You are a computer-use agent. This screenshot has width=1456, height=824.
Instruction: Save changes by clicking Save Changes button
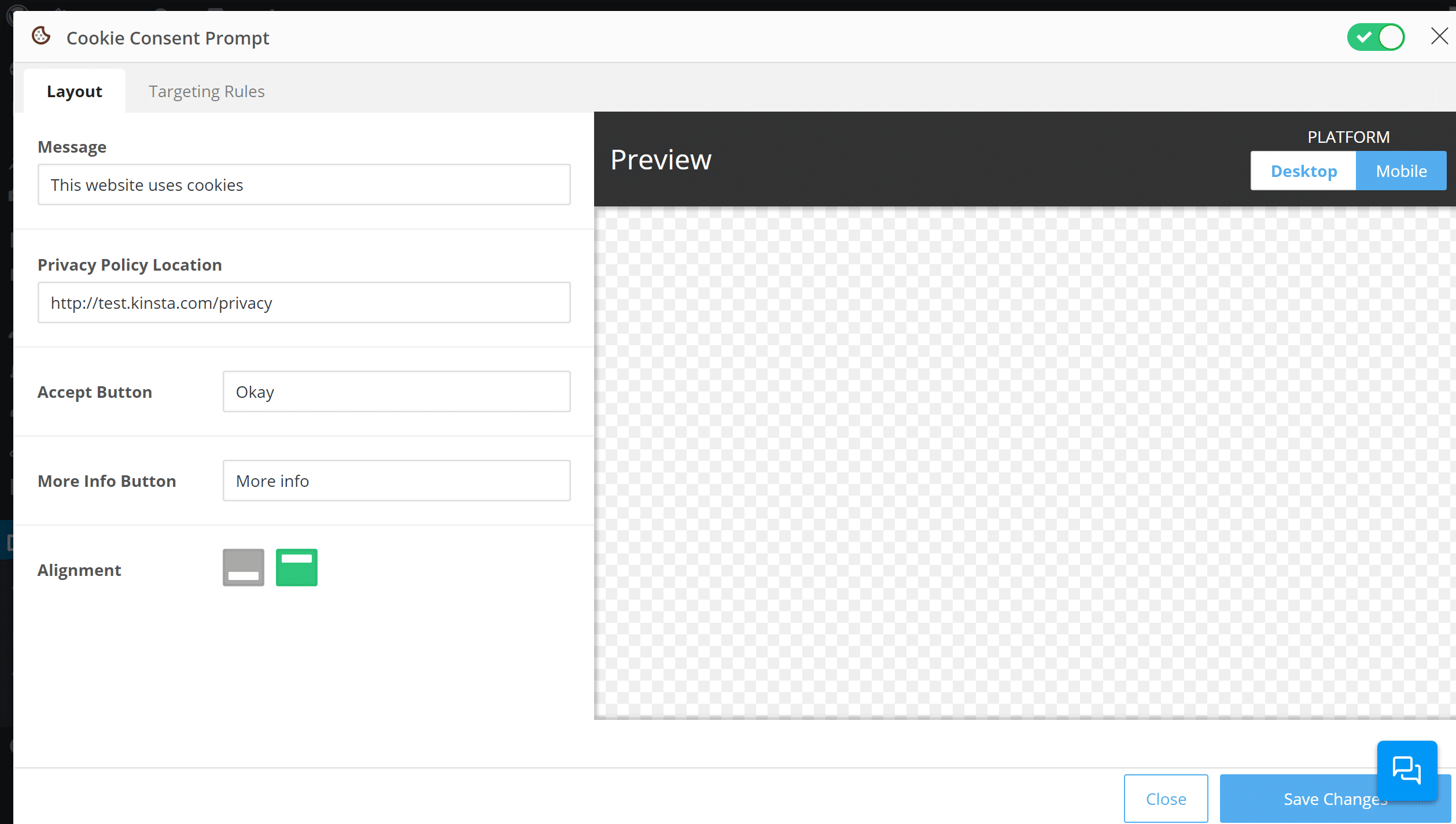1336,798
